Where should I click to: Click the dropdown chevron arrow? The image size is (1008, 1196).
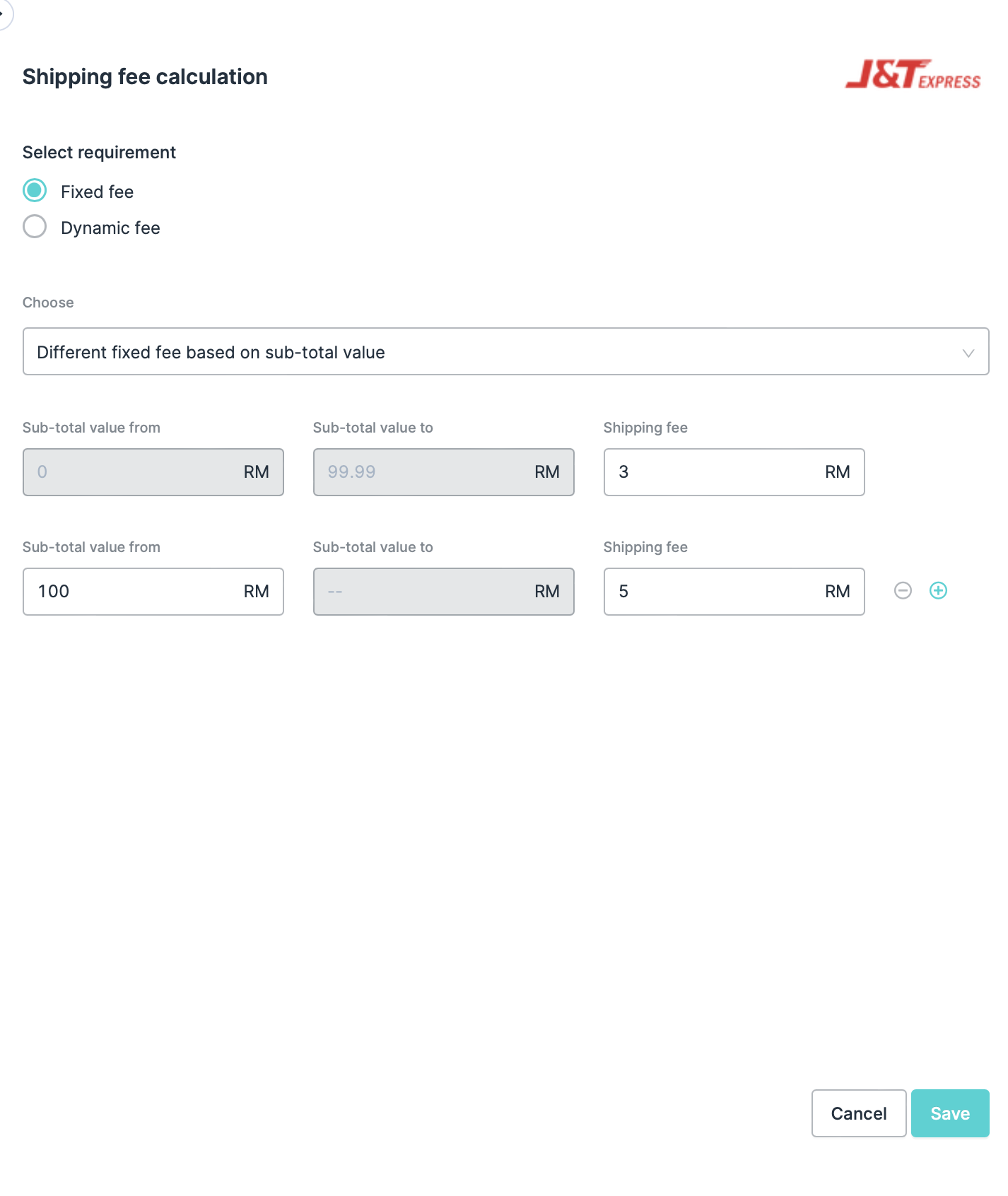[968, 353]
